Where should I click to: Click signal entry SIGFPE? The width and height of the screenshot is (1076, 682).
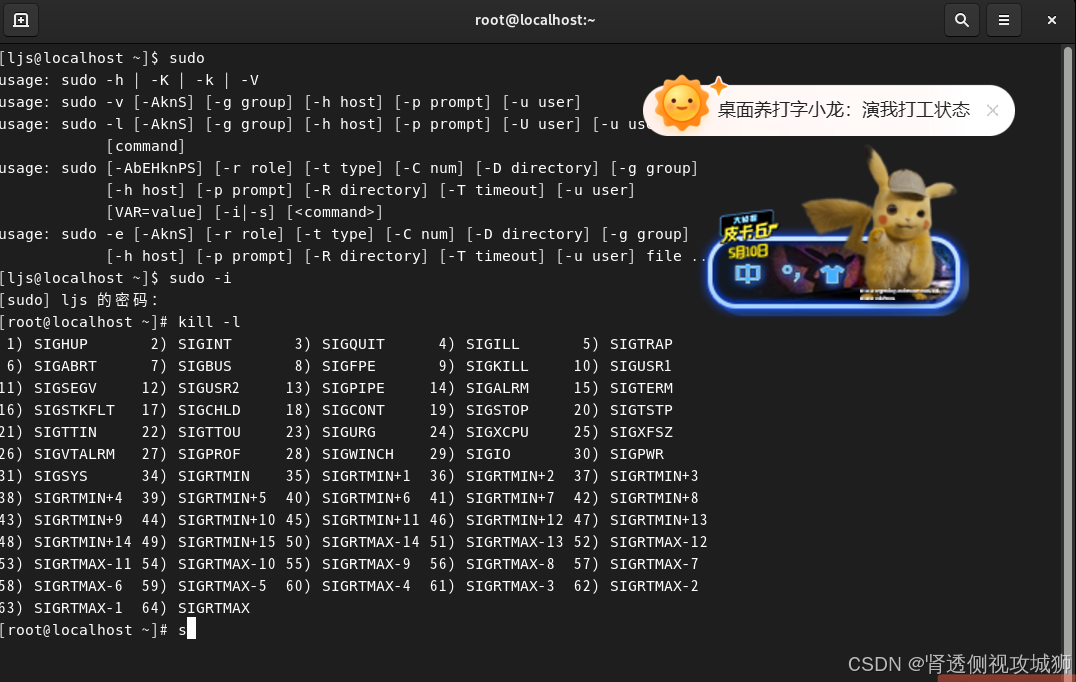[349, 366]
